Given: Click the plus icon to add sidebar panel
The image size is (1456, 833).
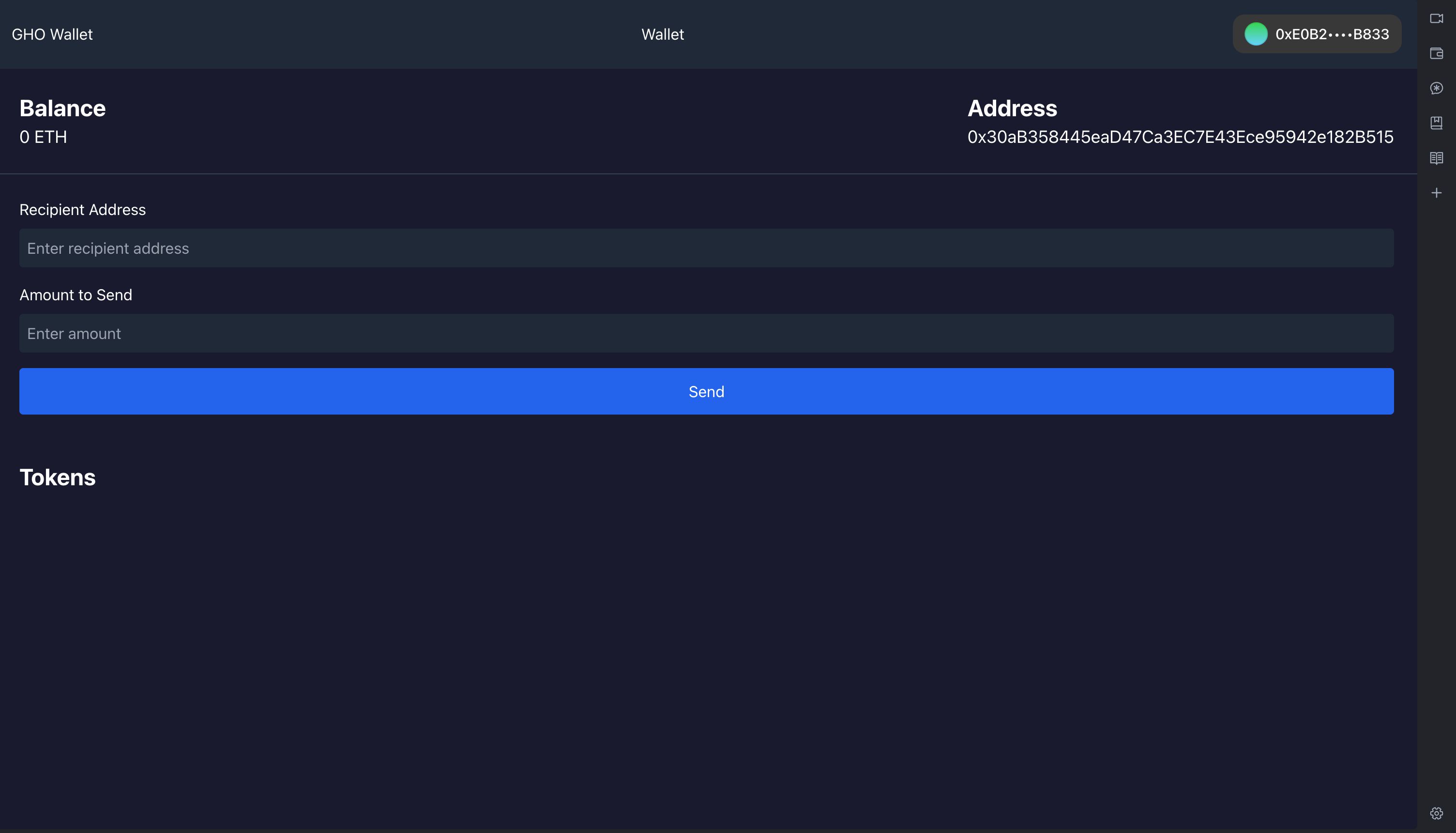Looking at the screenshot, I should coord(1436,193).
